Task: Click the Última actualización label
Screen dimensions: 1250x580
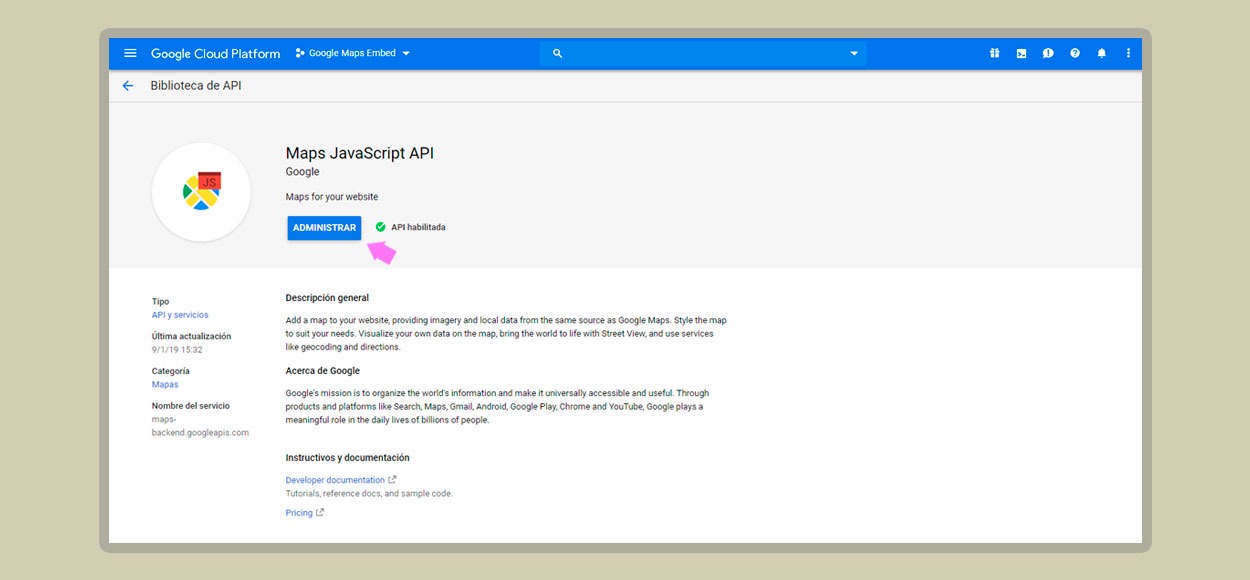Action: pyautogui.click(x=191, y=336)
